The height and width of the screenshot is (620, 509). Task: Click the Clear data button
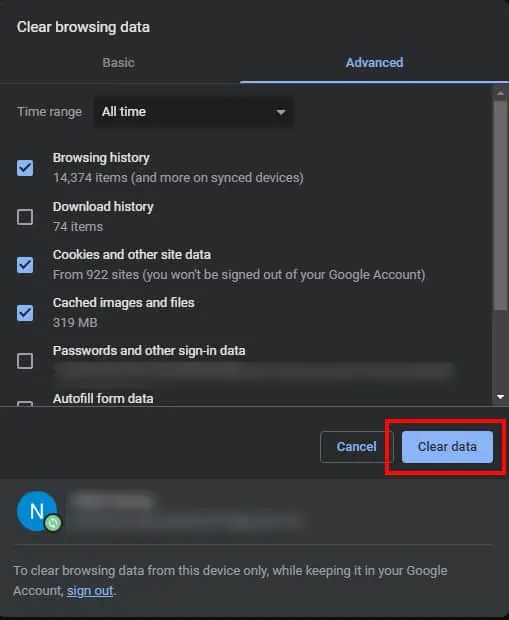point(447,447)
